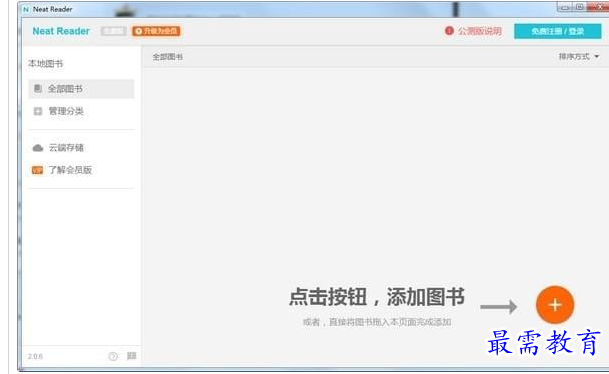Close the Neat Reader window
609x374 pixels.
(x=599, y=7)
